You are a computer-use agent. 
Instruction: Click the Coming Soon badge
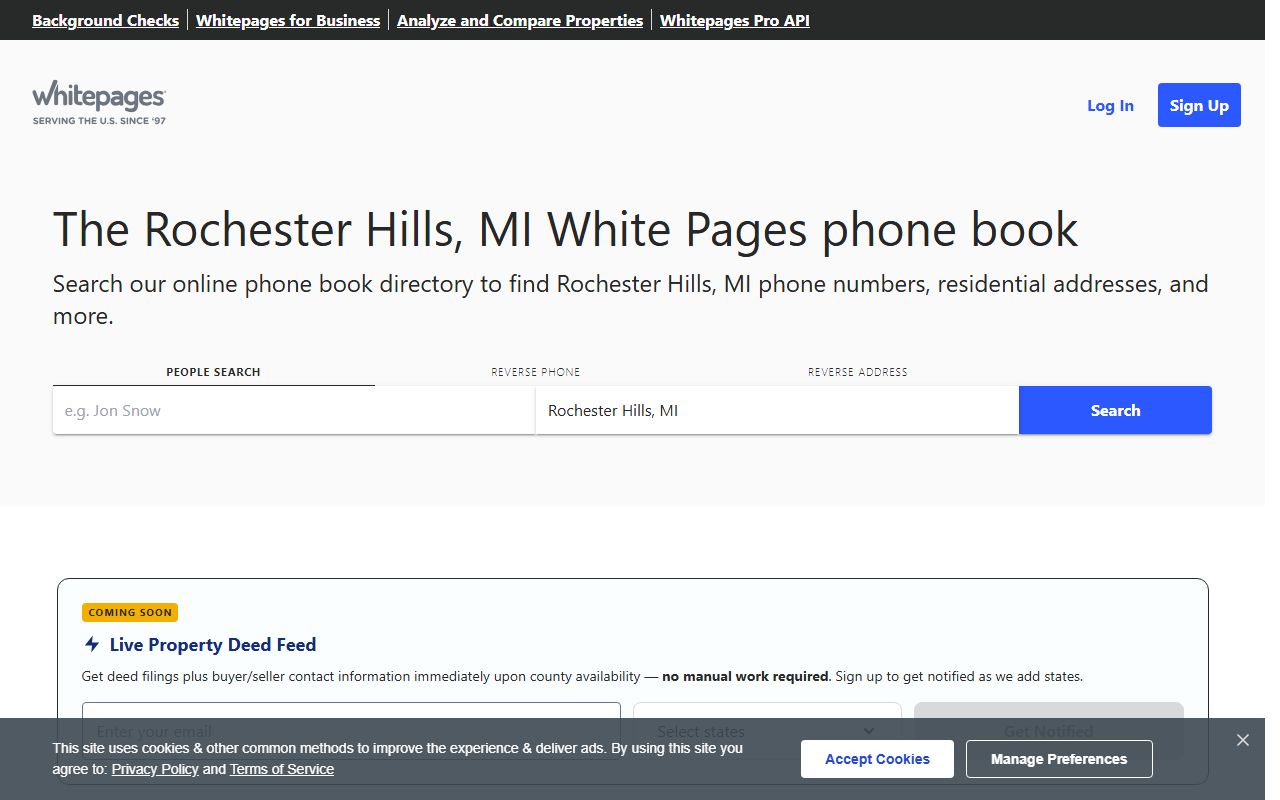130,612
